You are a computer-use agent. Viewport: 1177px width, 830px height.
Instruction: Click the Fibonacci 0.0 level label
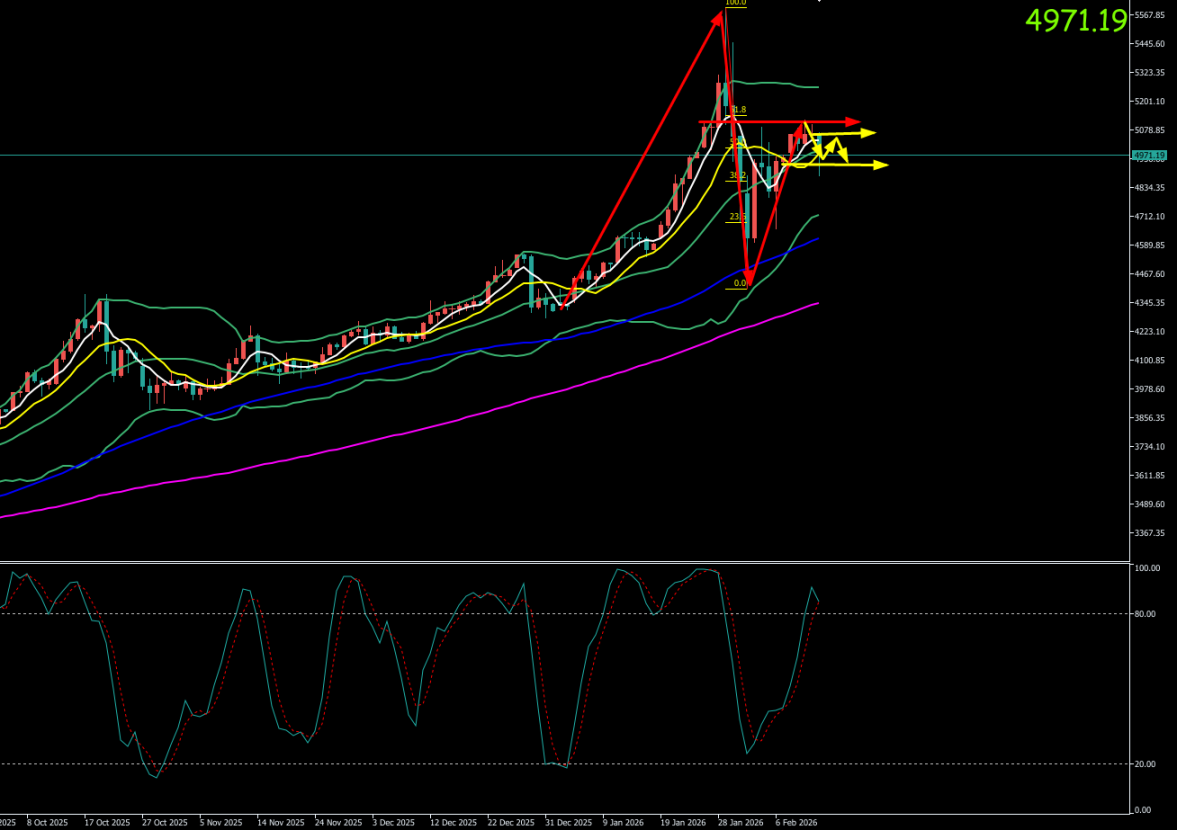click(x=740, y=283)
